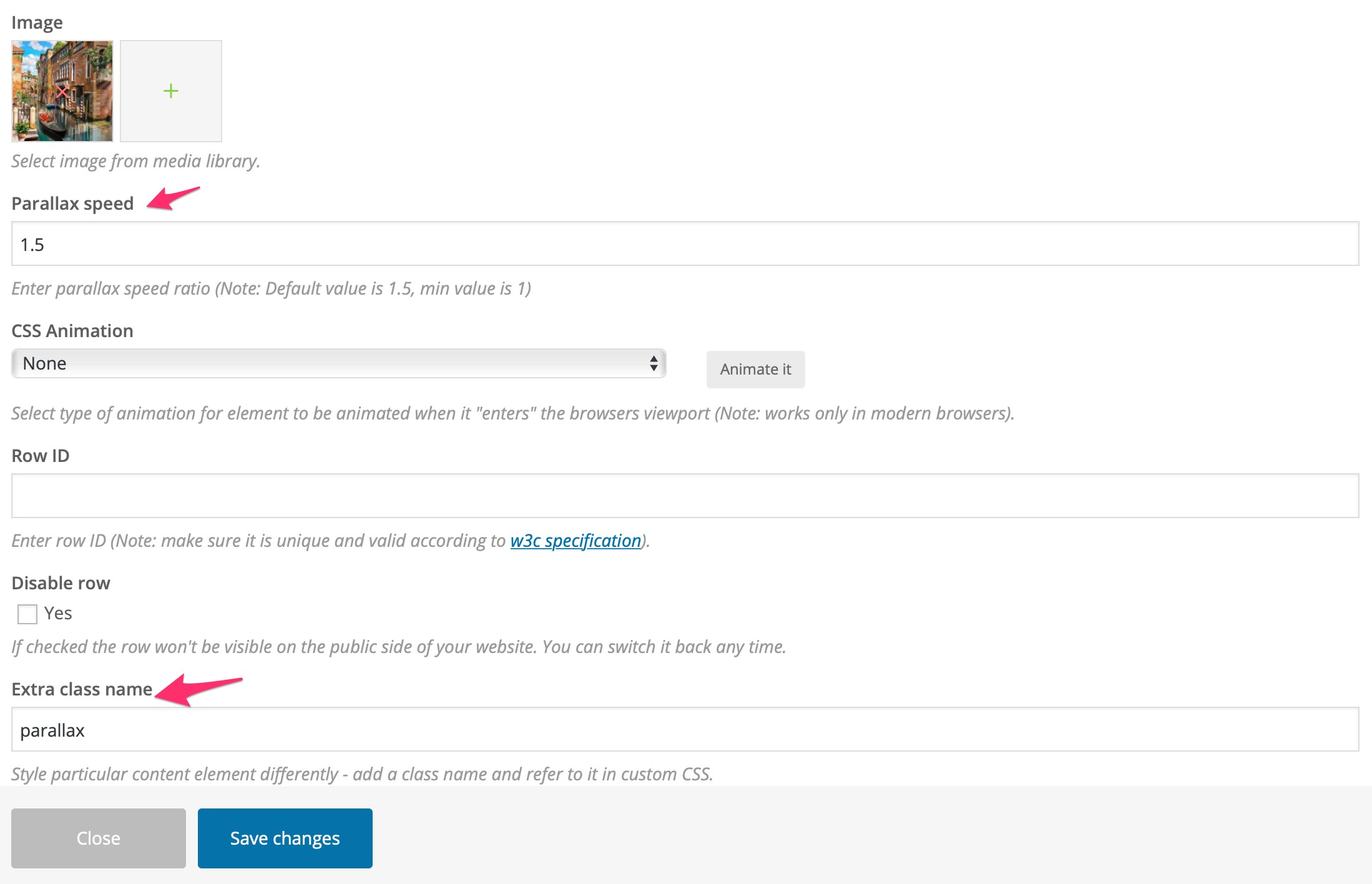Click the 'Row ID' label
Image resolution: width=1372 pixels, height=884 pixels.
tap(41, 456)
